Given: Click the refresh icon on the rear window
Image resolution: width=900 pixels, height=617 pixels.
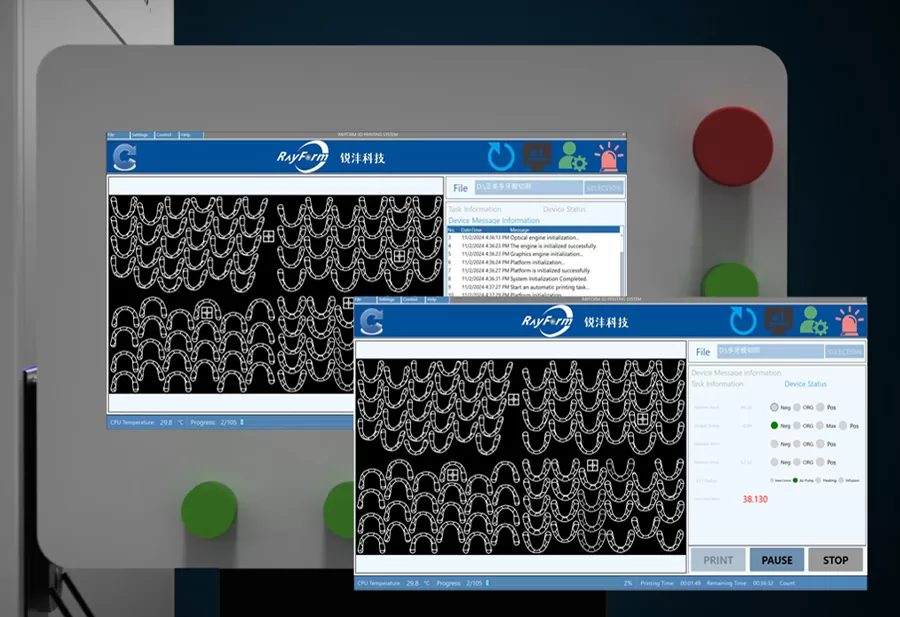Looking at the screenshot, I should tap(500, 156).
